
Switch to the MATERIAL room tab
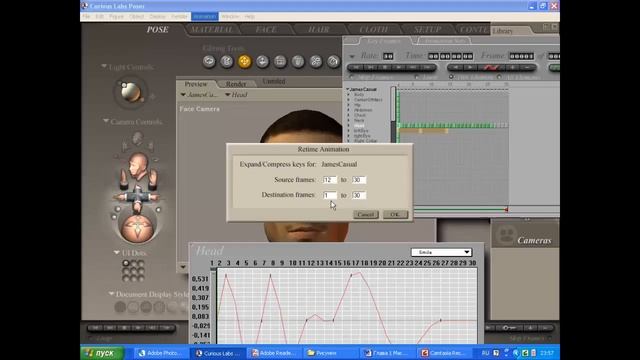coord(212,30)
